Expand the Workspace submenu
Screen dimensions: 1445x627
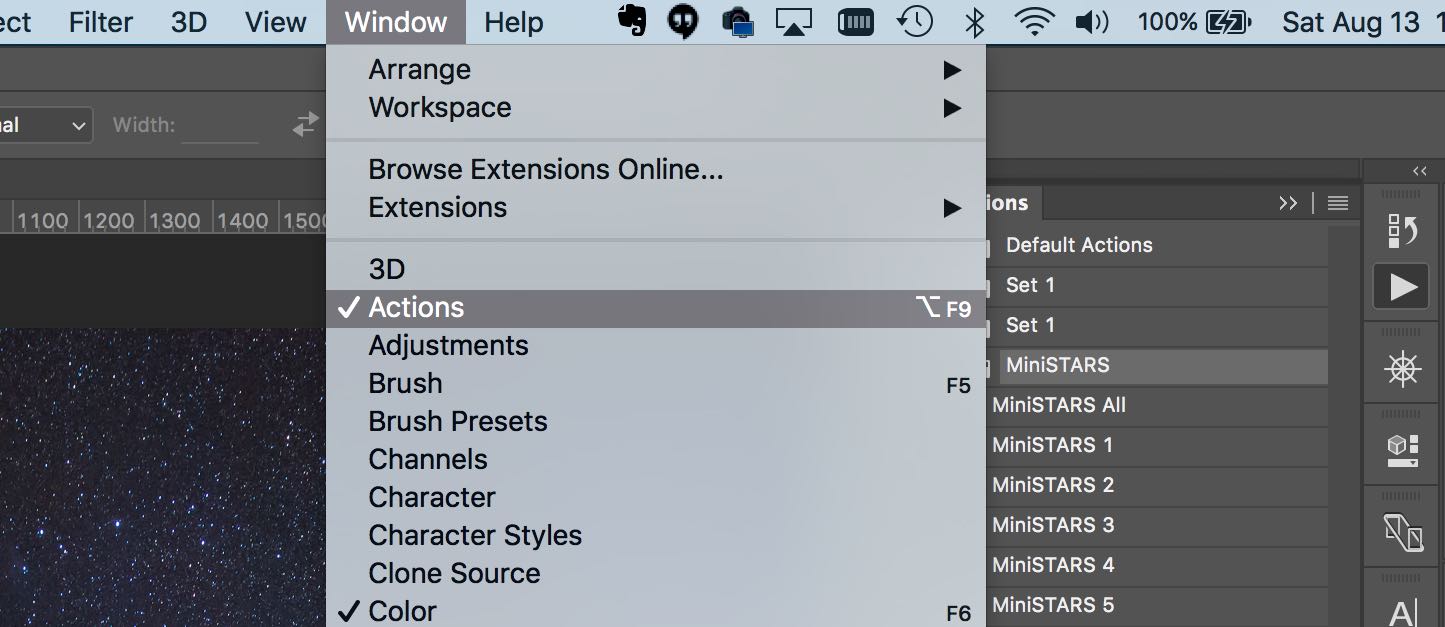655,108
